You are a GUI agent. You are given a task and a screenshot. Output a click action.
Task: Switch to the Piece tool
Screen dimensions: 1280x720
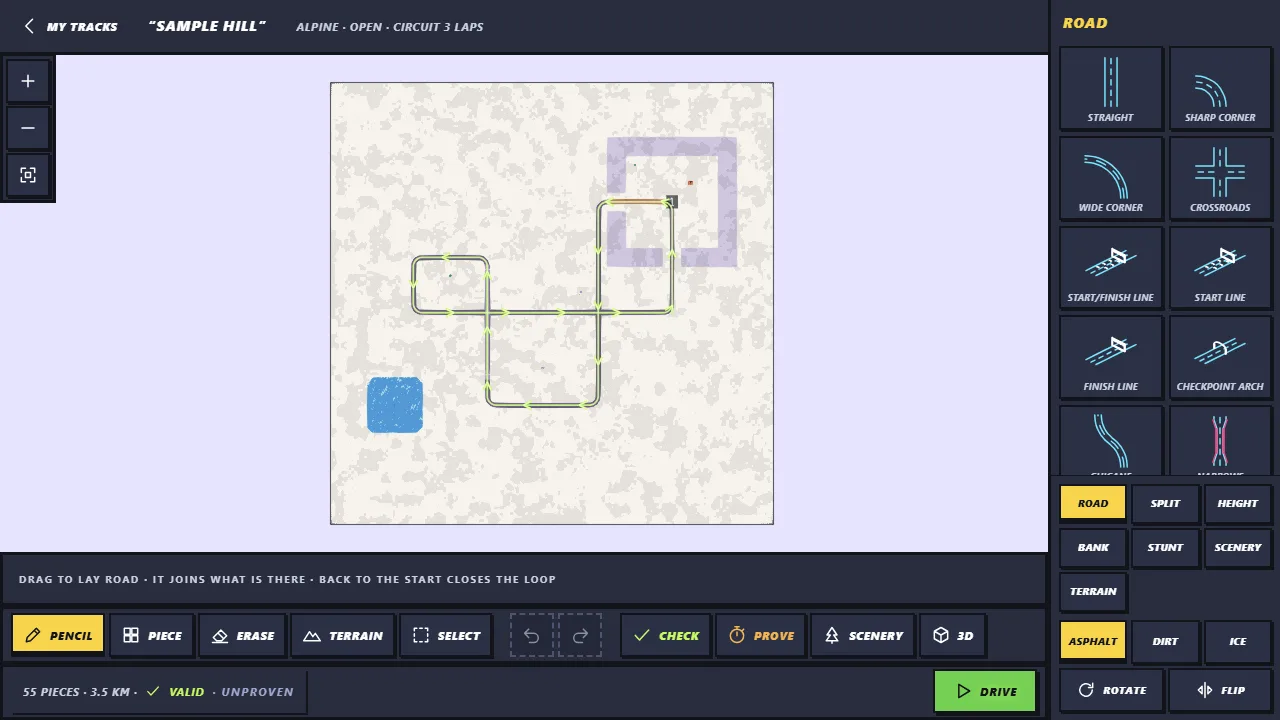click(x=152, y=635)
